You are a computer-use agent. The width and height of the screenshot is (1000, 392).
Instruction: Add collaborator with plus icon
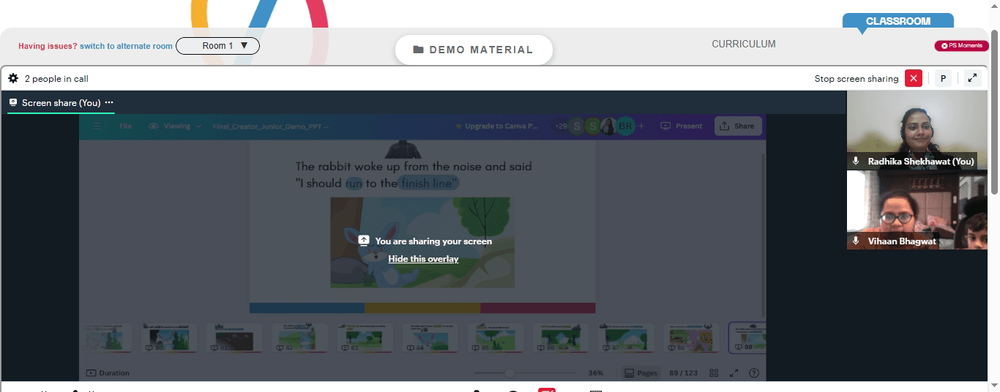tap(642, 126)
